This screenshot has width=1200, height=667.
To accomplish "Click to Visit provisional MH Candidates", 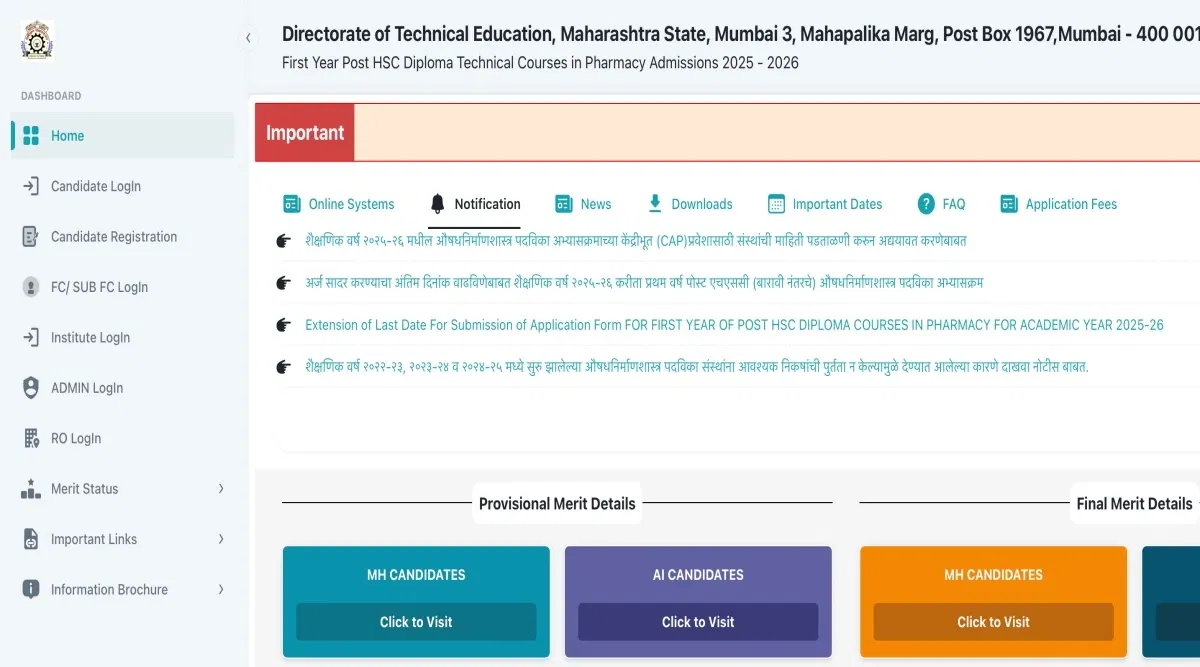I will point(416,622).
